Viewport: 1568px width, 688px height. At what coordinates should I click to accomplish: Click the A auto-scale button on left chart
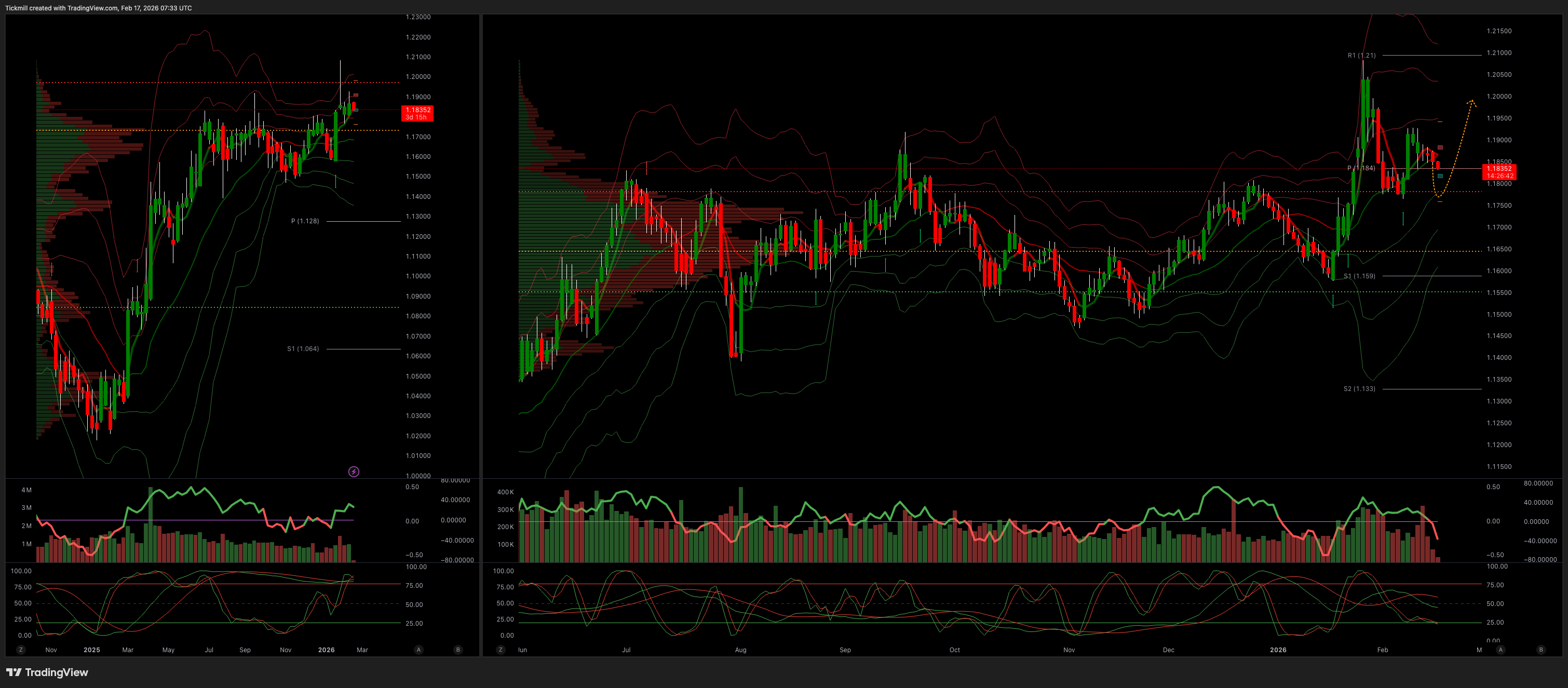click(x=418, y=650)
